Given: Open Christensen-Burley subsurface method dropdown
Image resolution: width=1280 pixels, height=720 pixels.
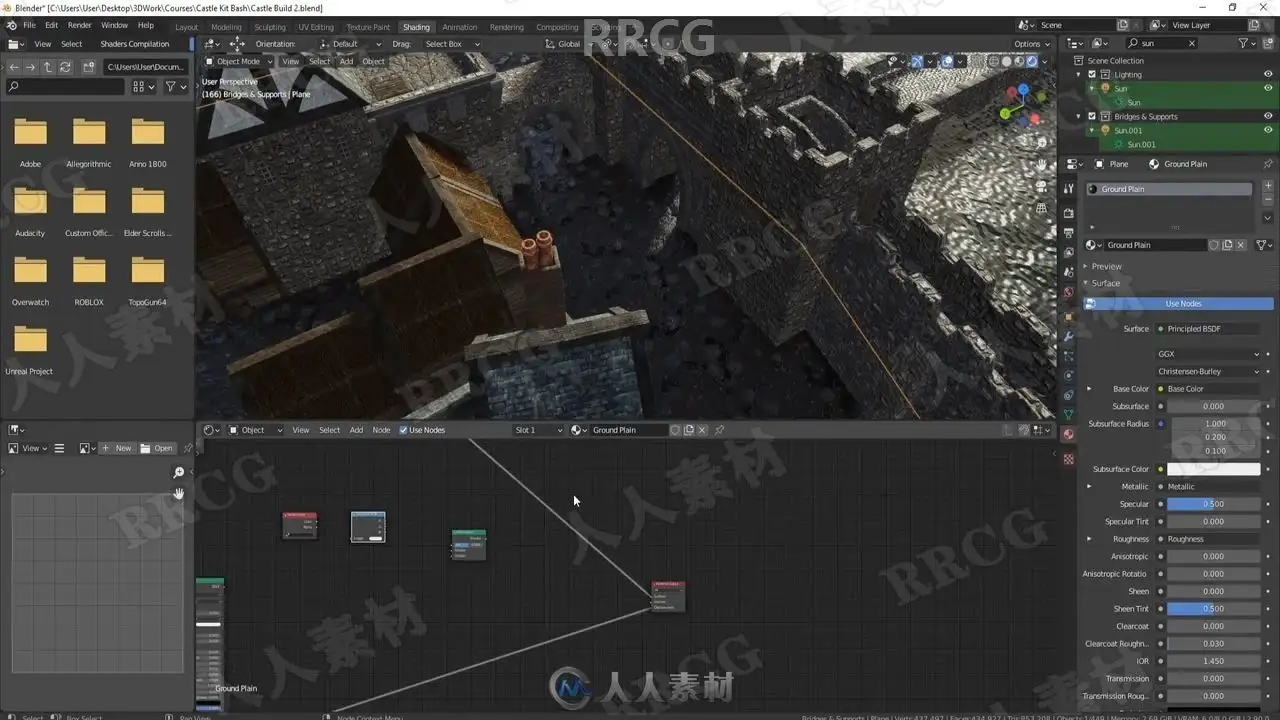Looking at the screenshot, I should tap(1208, 371).
